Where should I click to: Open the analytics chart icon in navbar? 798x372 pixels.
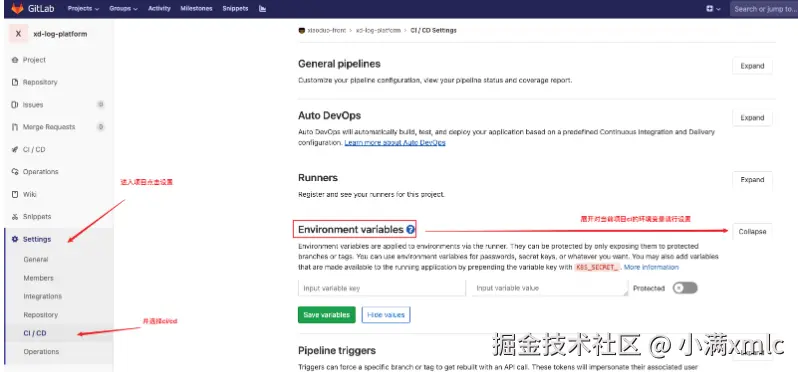tap(263, 9)
